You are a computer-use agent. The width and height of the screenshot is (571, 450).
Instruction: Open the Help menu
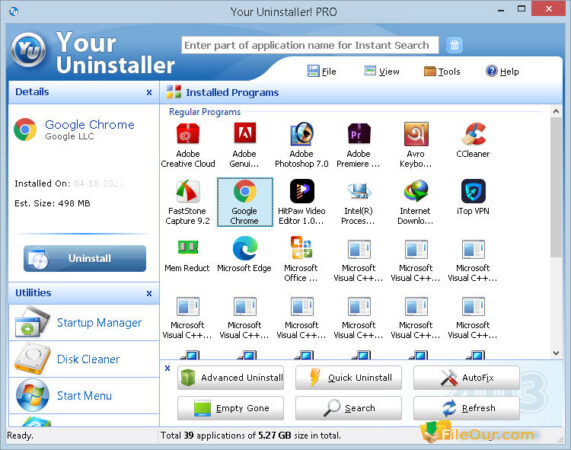click(x=502, y=71)
